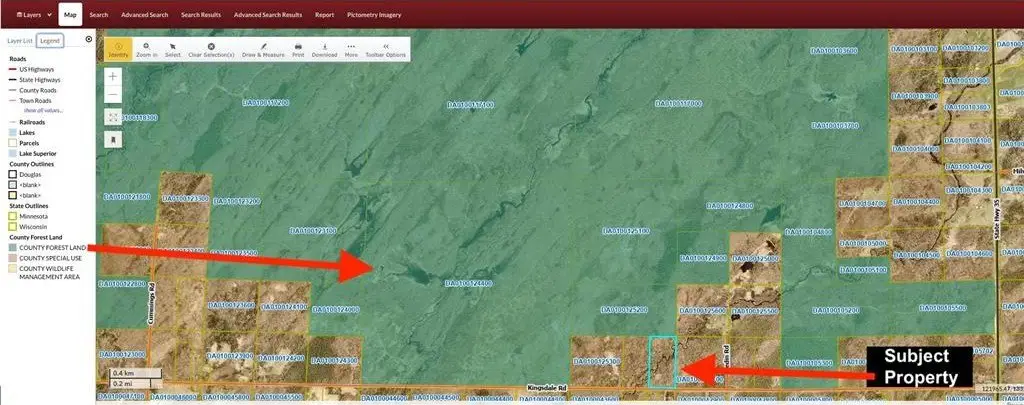1024x405 pixels.
Task: Choose the Select arrow tool
Action: pos(173,49)
